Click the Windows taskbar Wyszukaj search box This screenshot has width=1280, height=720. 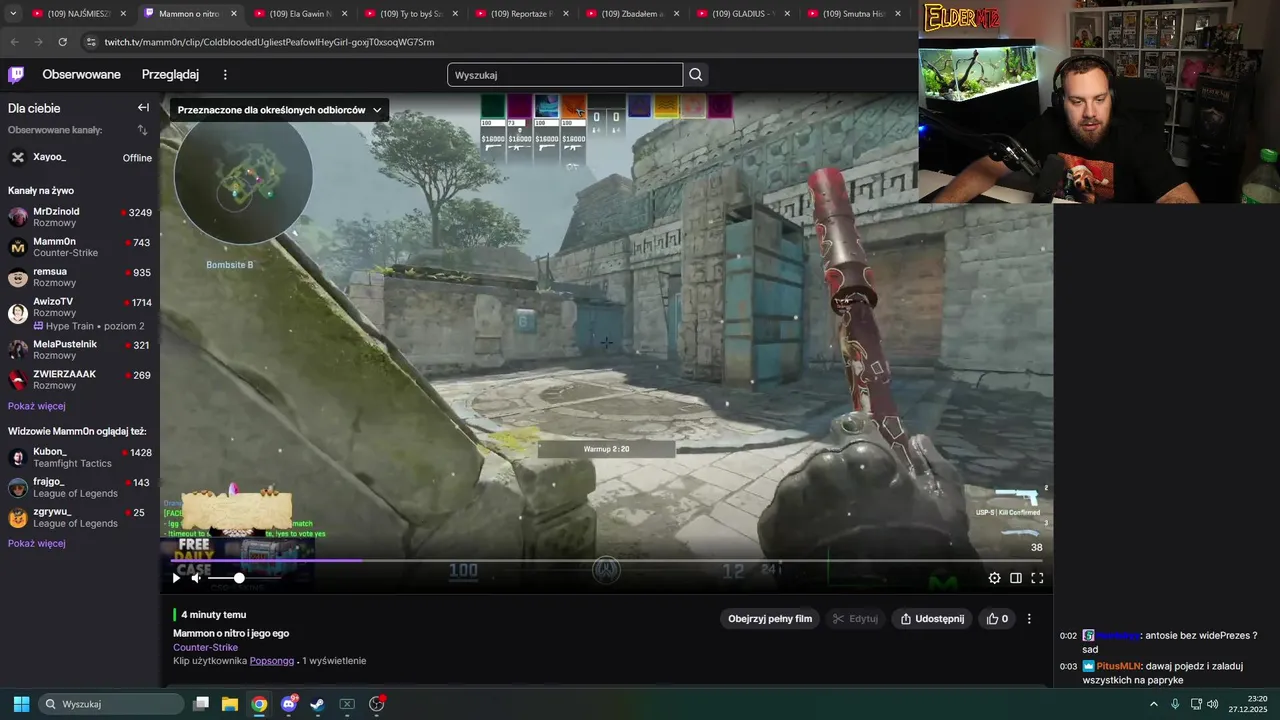pyautogui.click(x=111, y=704)
